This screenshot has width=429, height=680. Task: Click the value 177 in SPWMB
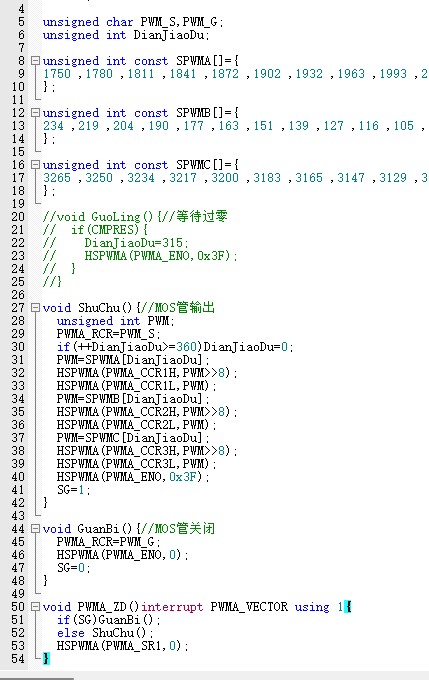tap(193, 126)
